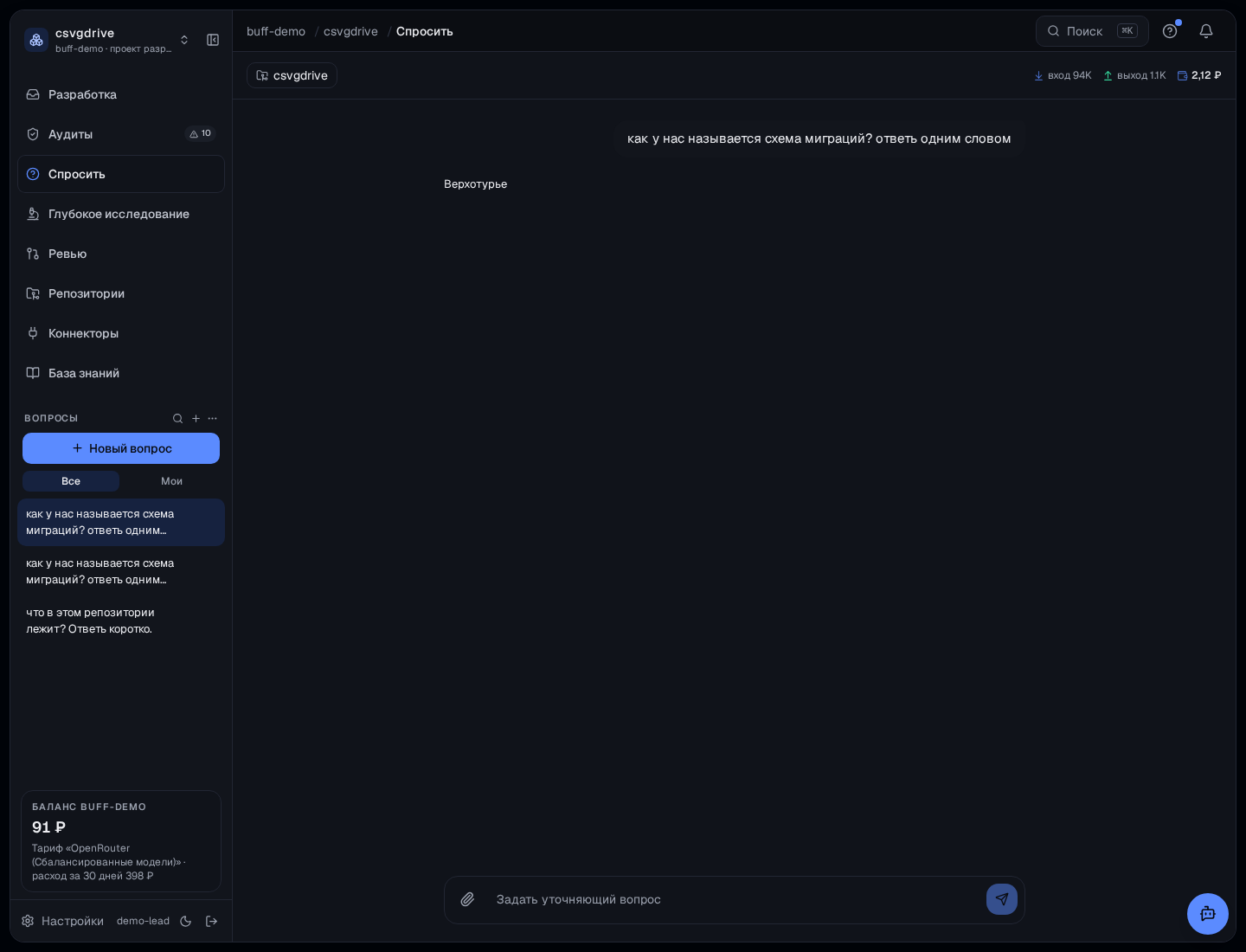
Task: Open Глубокое исследование
Action: coord(121,214)
